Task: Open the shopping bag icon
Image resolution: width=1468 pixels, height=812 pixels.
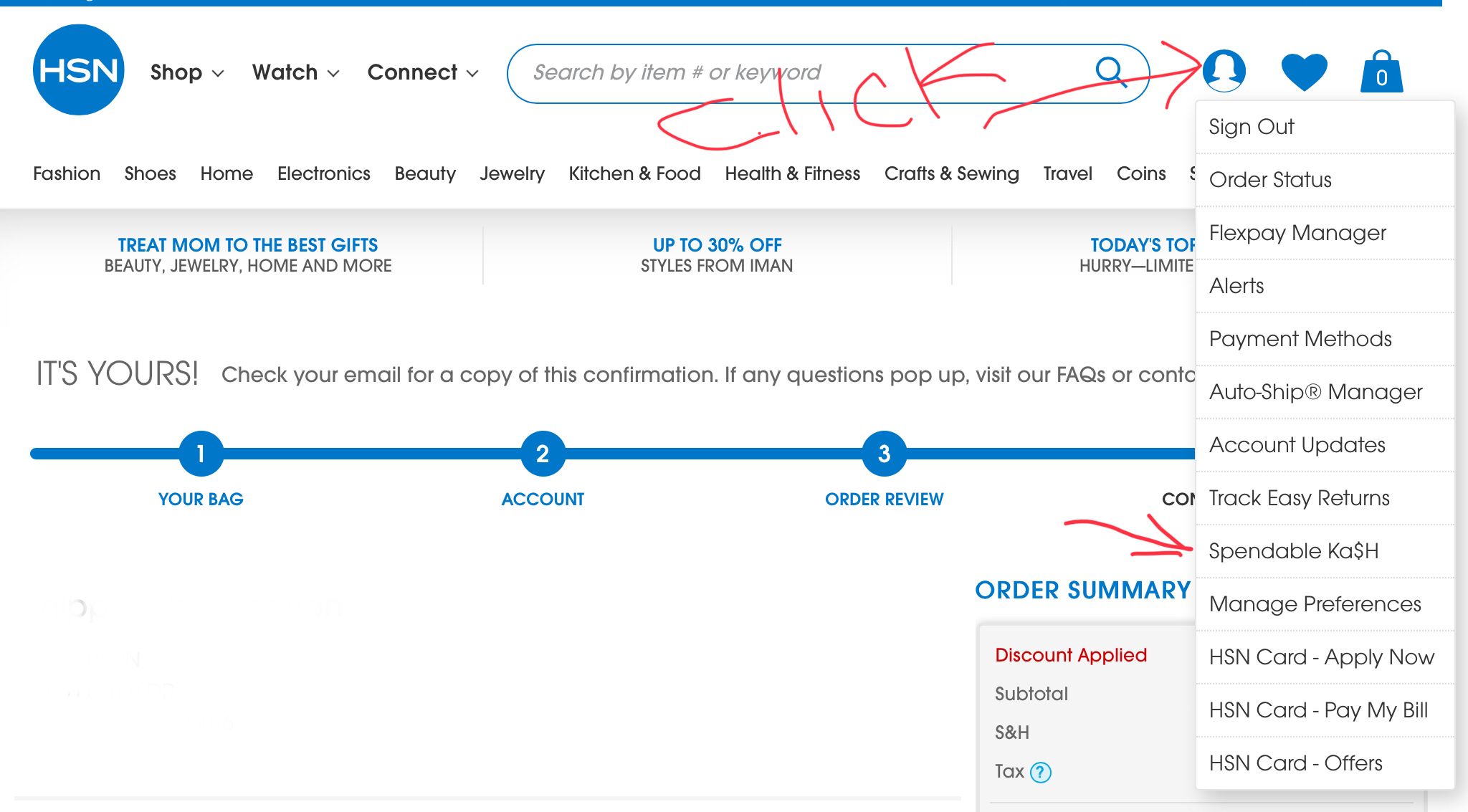Action: pos(1382,72)
